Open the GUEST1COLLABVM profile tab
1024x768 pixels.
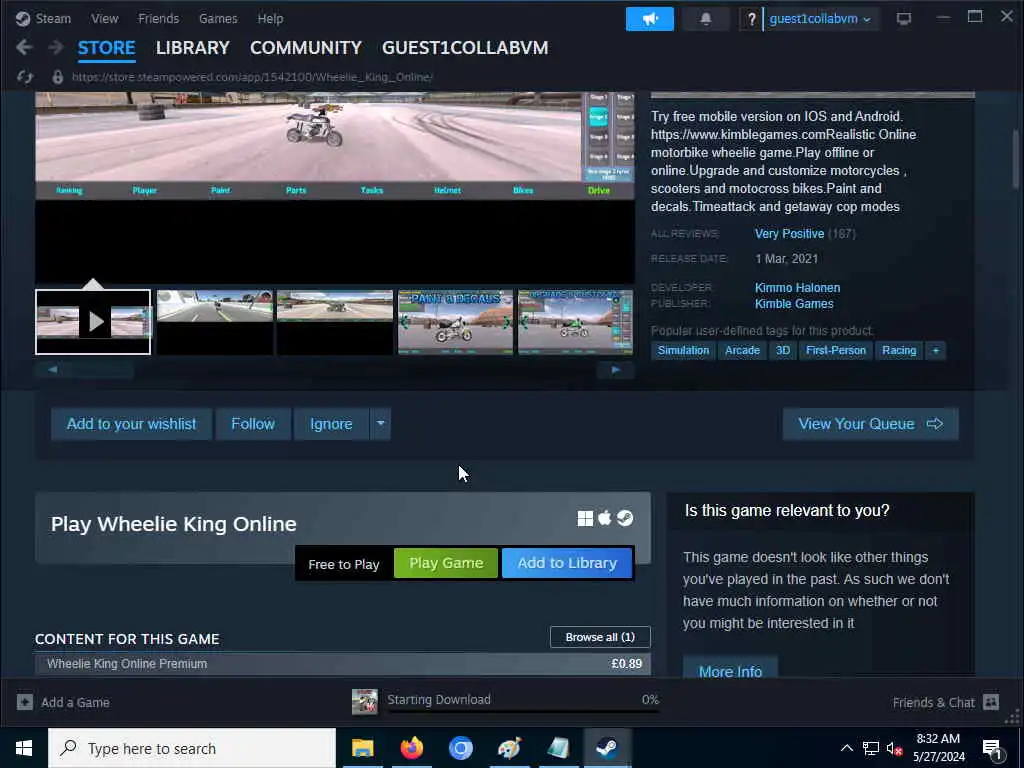click(x=465, y=48)
